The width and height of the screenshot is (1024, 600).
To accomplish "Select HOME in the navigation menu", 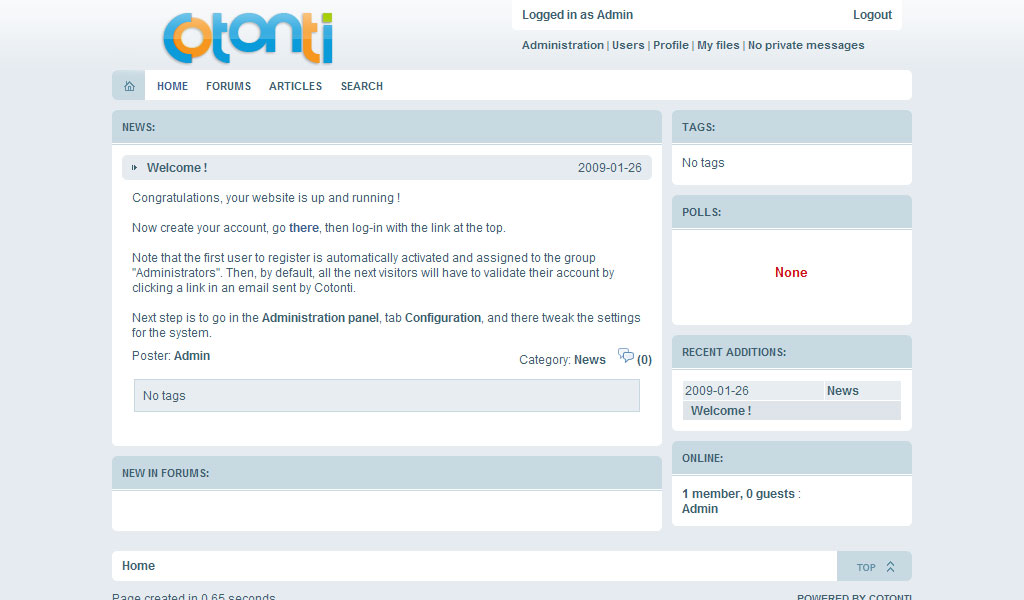I will tap(172, 86).
